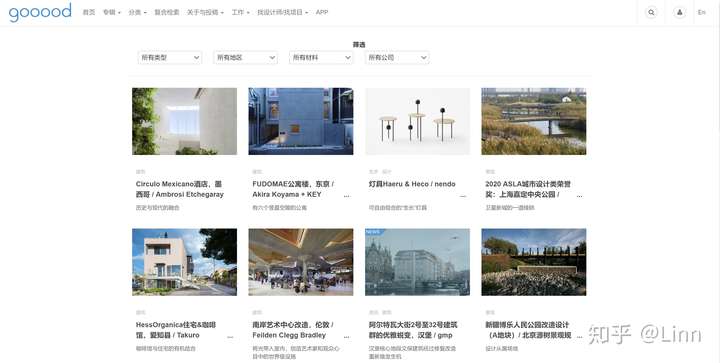This screenshot has width=720, height=363.
Task: Open the APP menu item
Action: pos(322,12)
